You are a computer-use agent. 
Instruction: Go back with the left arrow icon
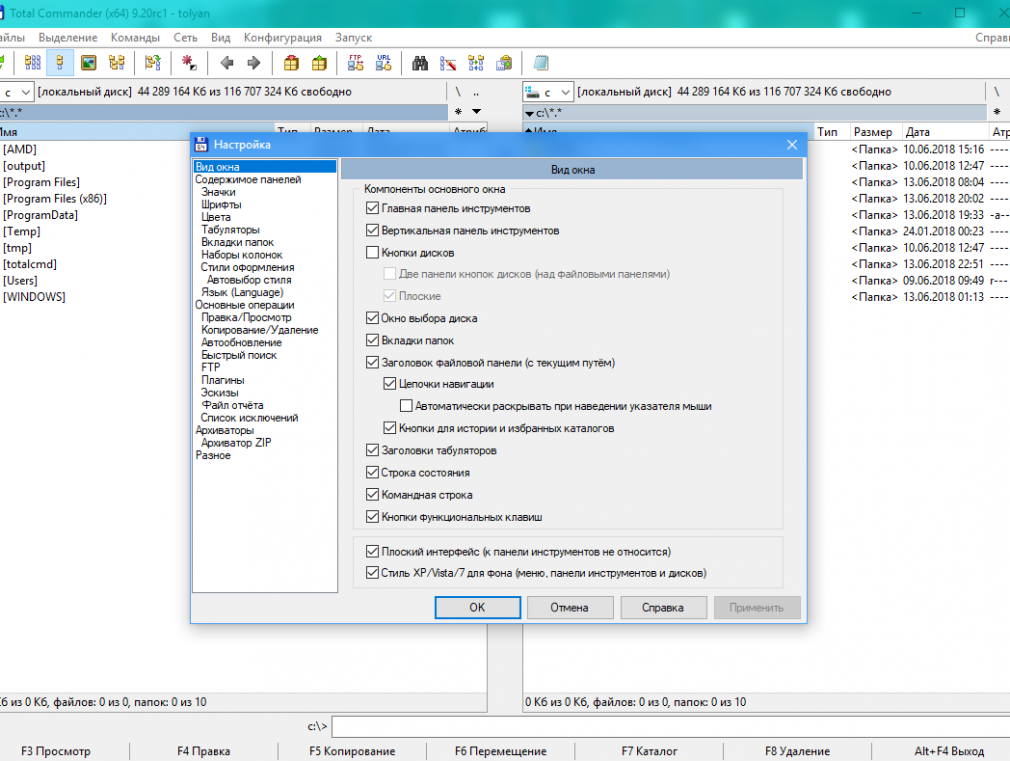coord(226,63)
